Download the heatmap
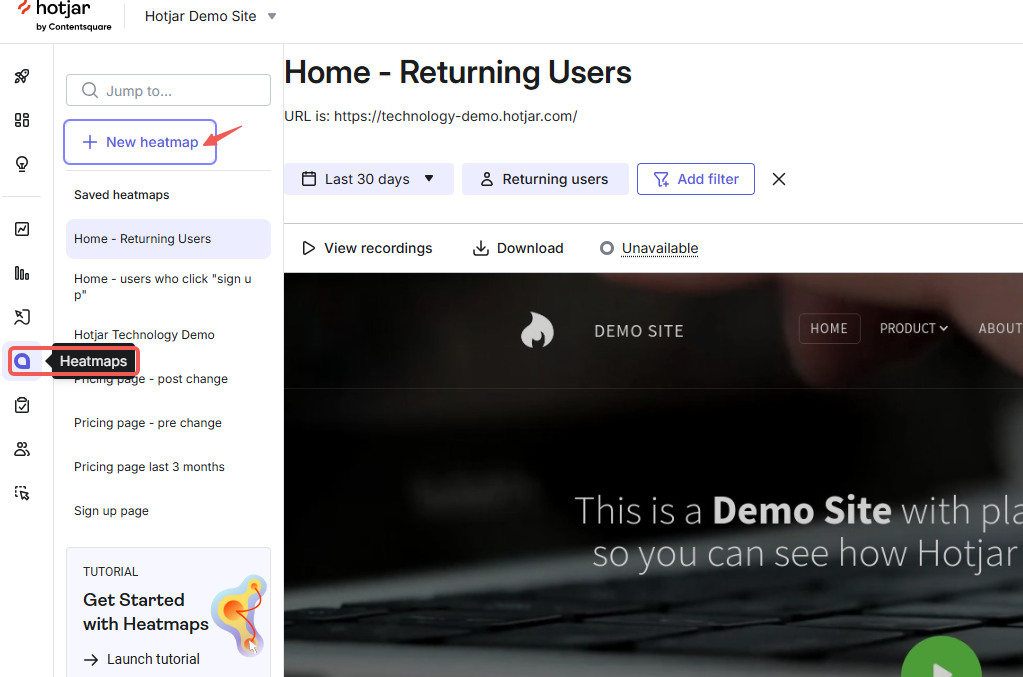The height and width of the screenshot is (677, 1023). coord(517,248)
